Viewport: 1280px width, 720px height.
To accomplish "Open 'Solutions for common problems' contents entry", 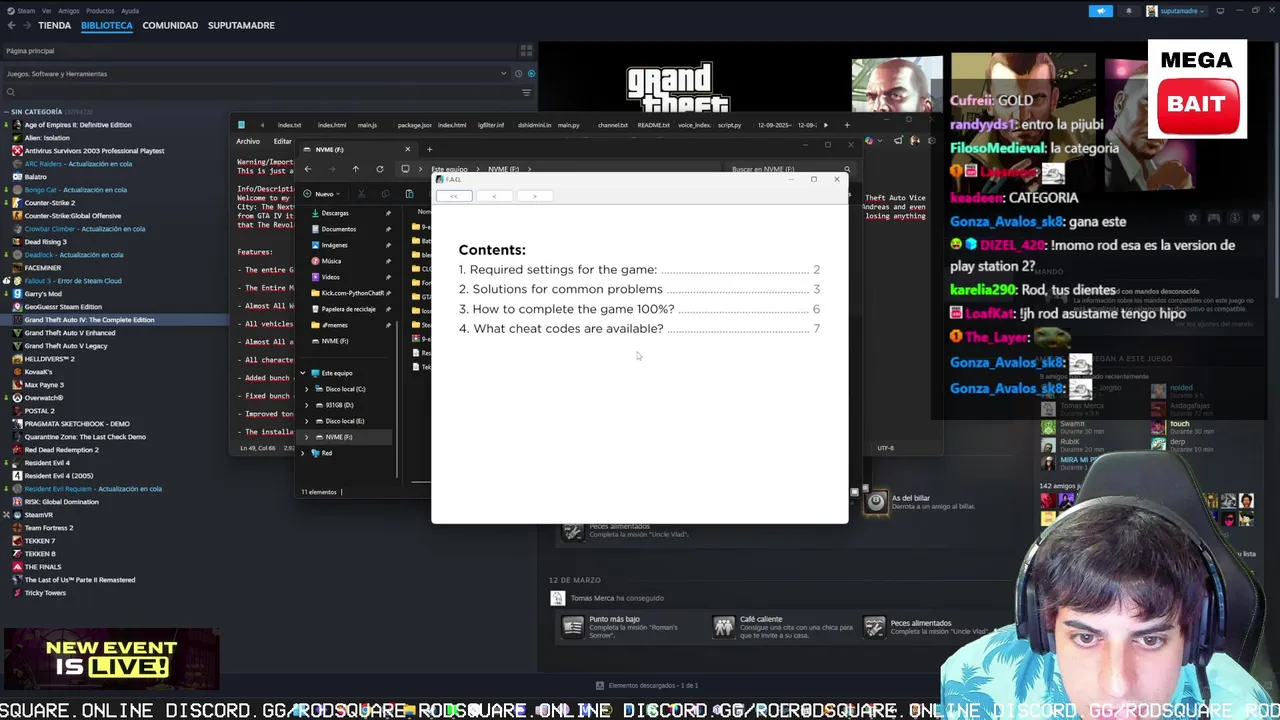I will pos(639,289).
